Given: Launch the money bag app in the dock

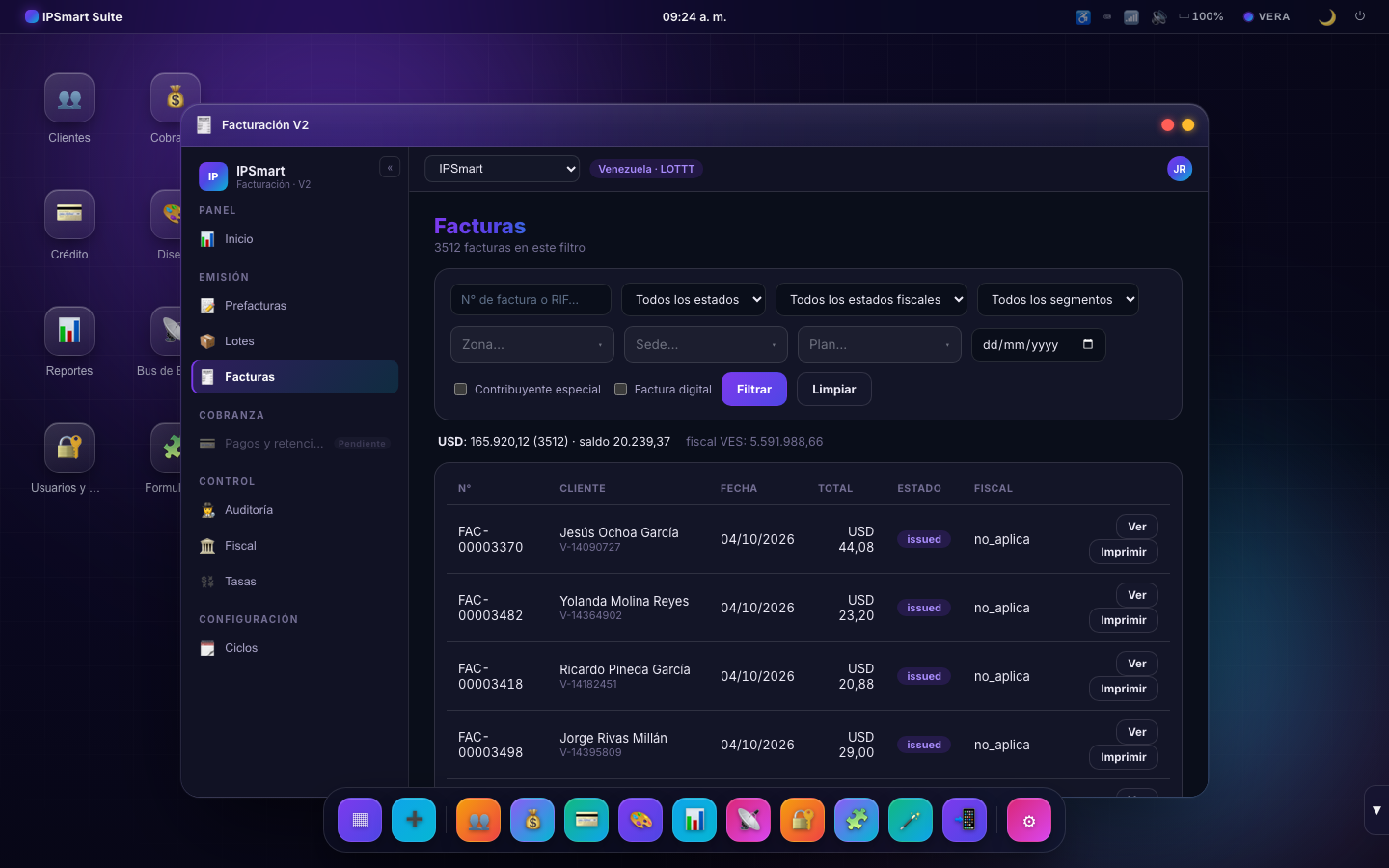Looking at the screenshot, I should (532, 820).
